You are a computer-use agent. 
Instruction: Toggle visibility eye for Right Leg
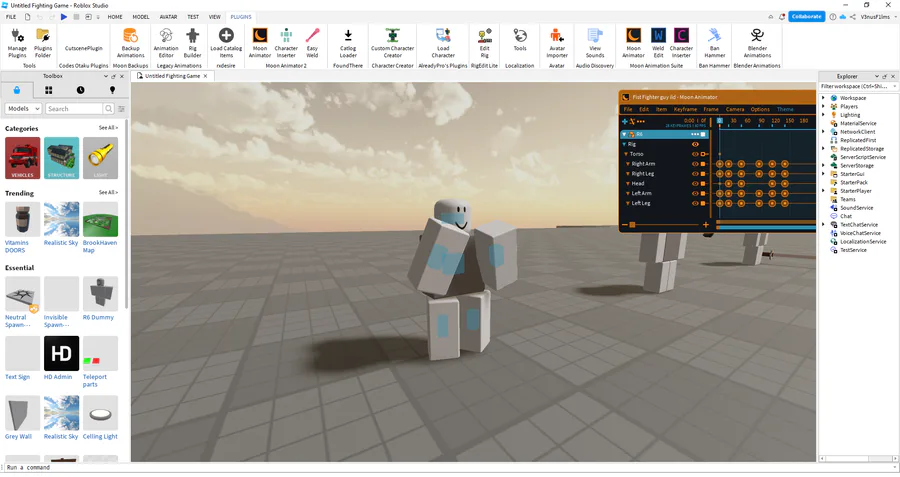pyautogui.click(x=695, y=173)
